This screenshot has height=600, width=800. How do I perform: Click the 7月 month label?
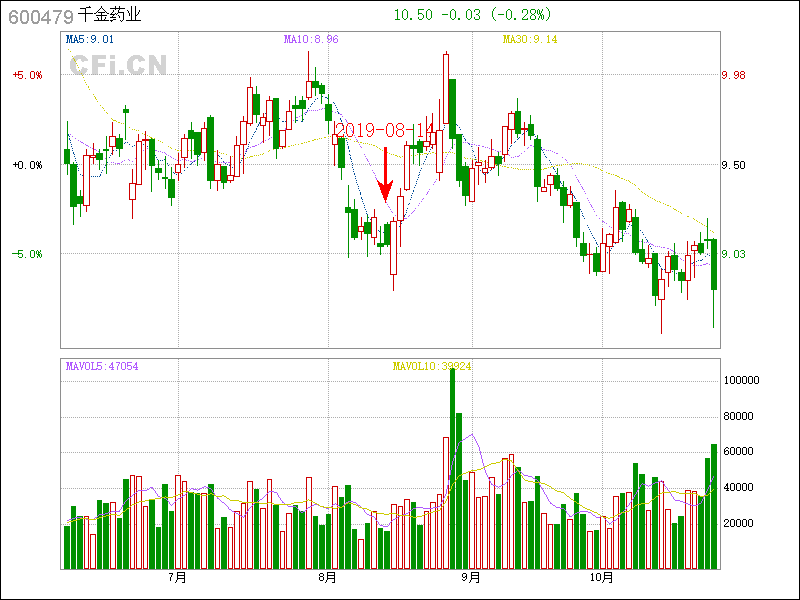pos(178,578)
